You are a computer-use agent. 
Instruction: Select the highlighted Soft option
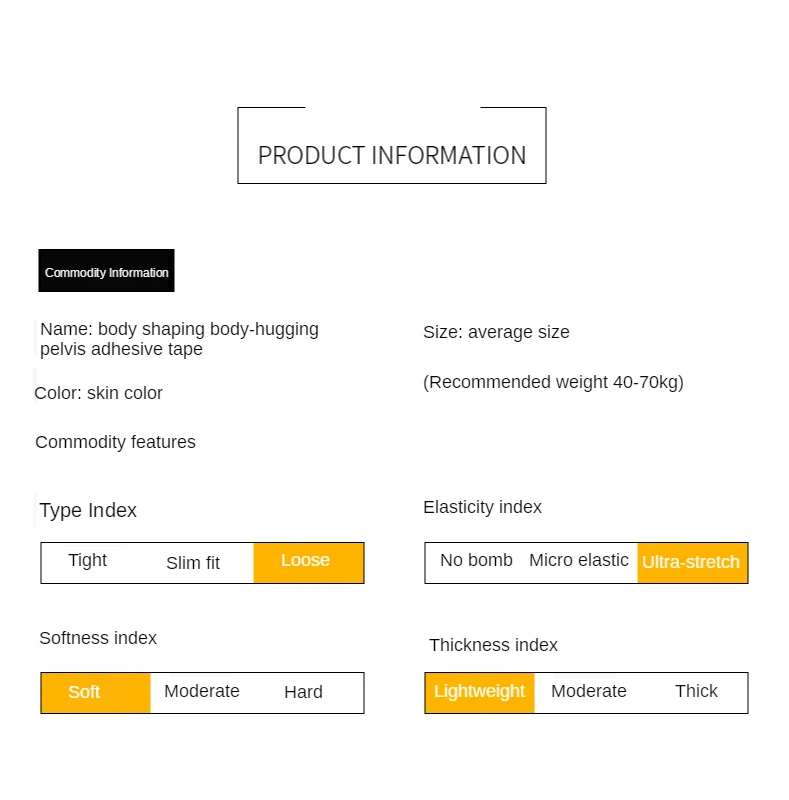tap(85, 692)
